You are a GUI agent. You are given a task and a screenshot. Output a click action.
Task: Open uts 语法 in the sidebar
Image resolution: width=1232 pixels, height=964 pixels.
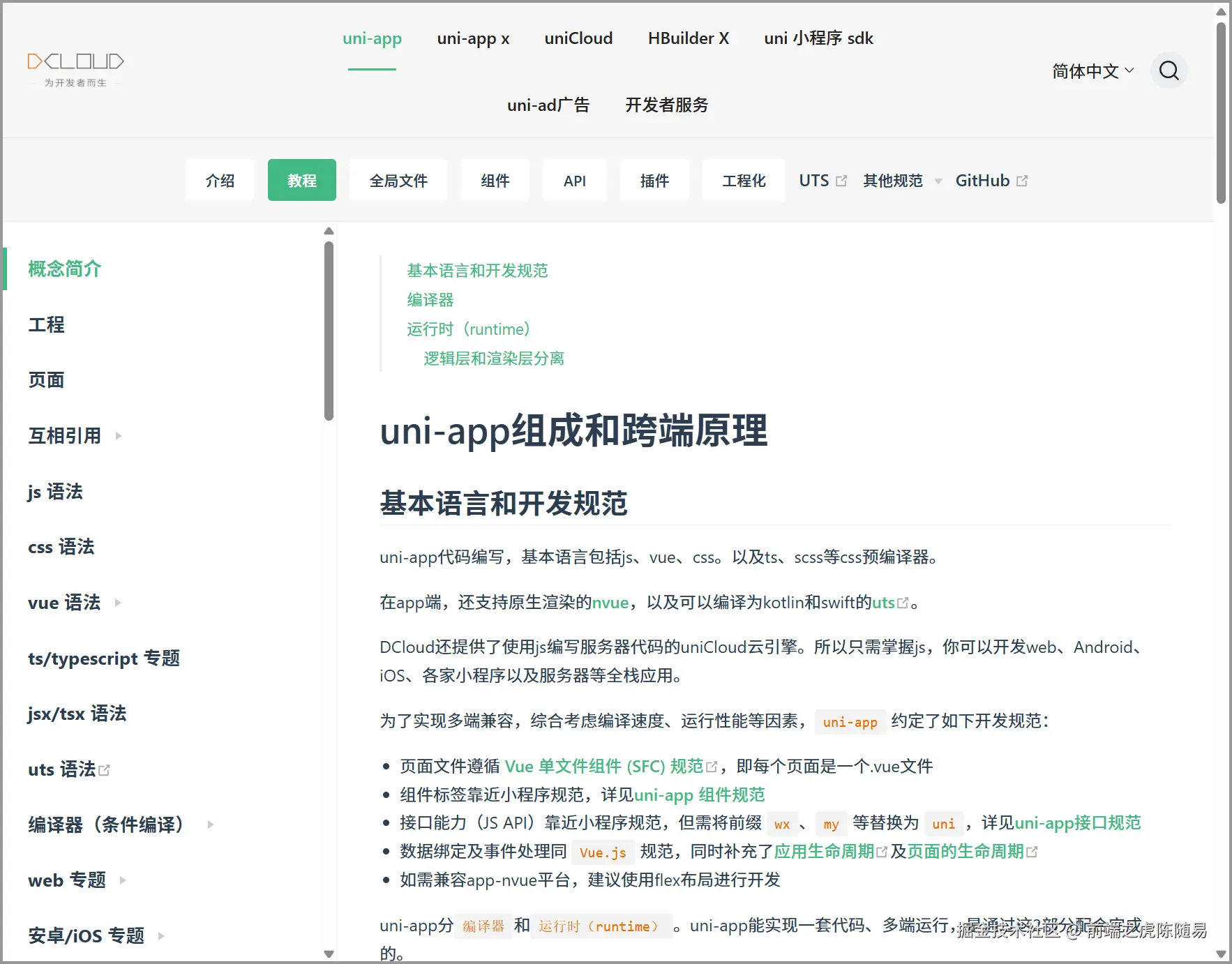(x=61, y=769)
